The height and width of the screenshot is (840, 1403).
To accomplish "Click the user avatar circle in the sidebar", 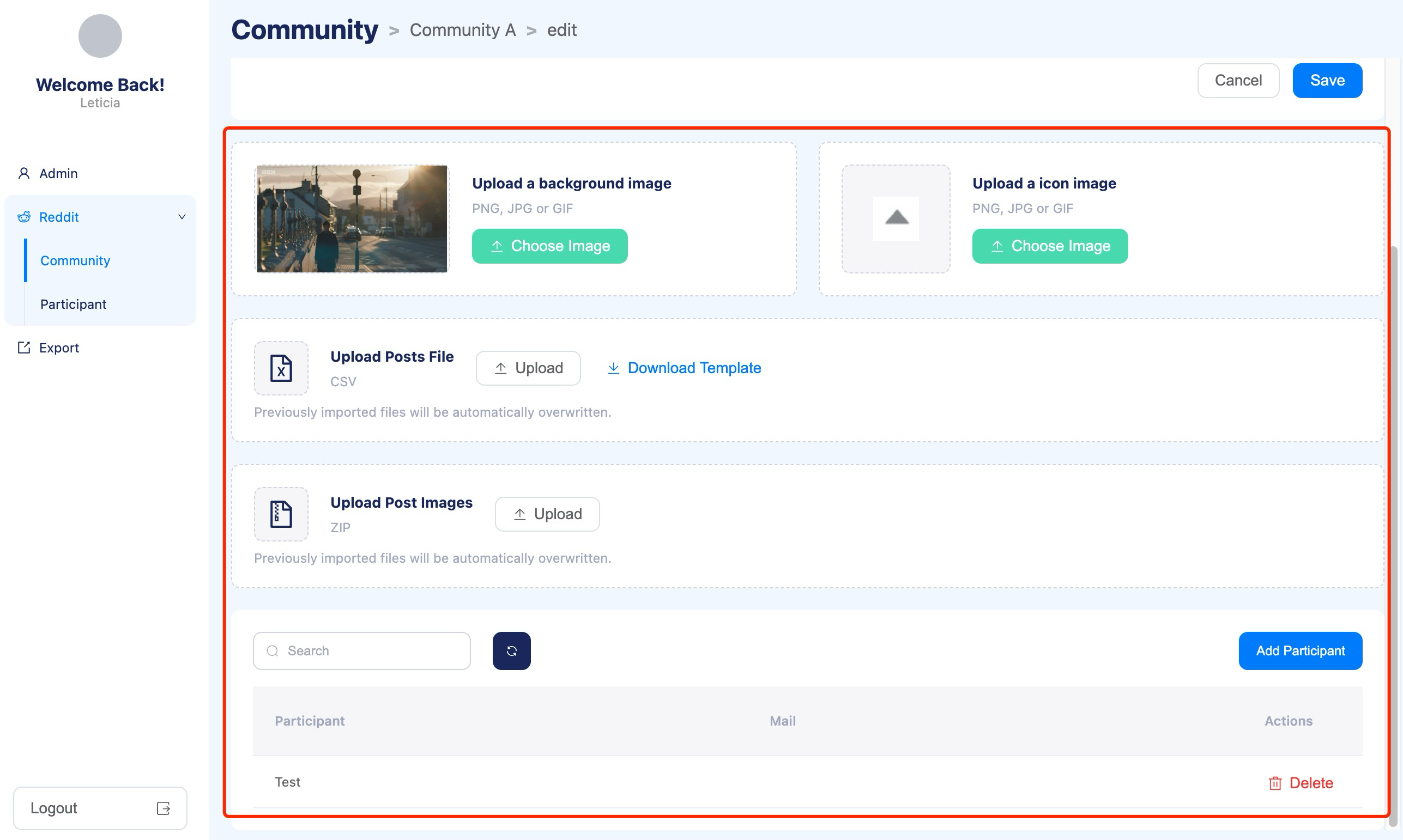I will [x=100, y=35].
